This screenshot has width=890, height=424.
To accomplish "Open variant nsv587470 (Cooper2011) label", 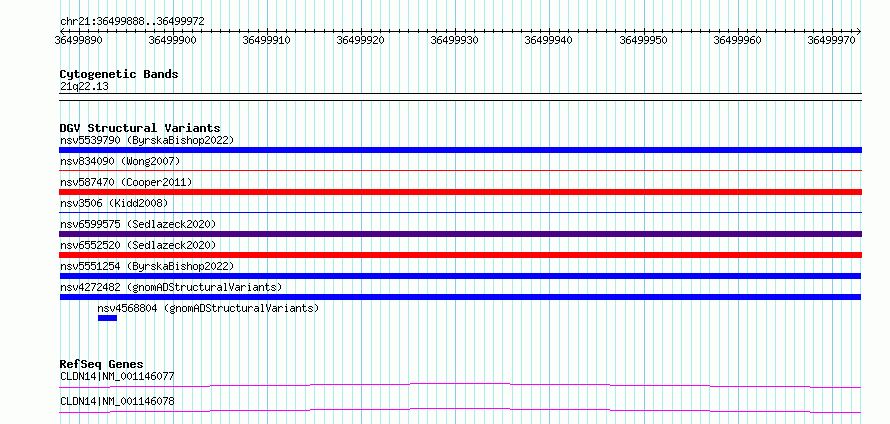I will pyautogui.click(x=126, y=182).
